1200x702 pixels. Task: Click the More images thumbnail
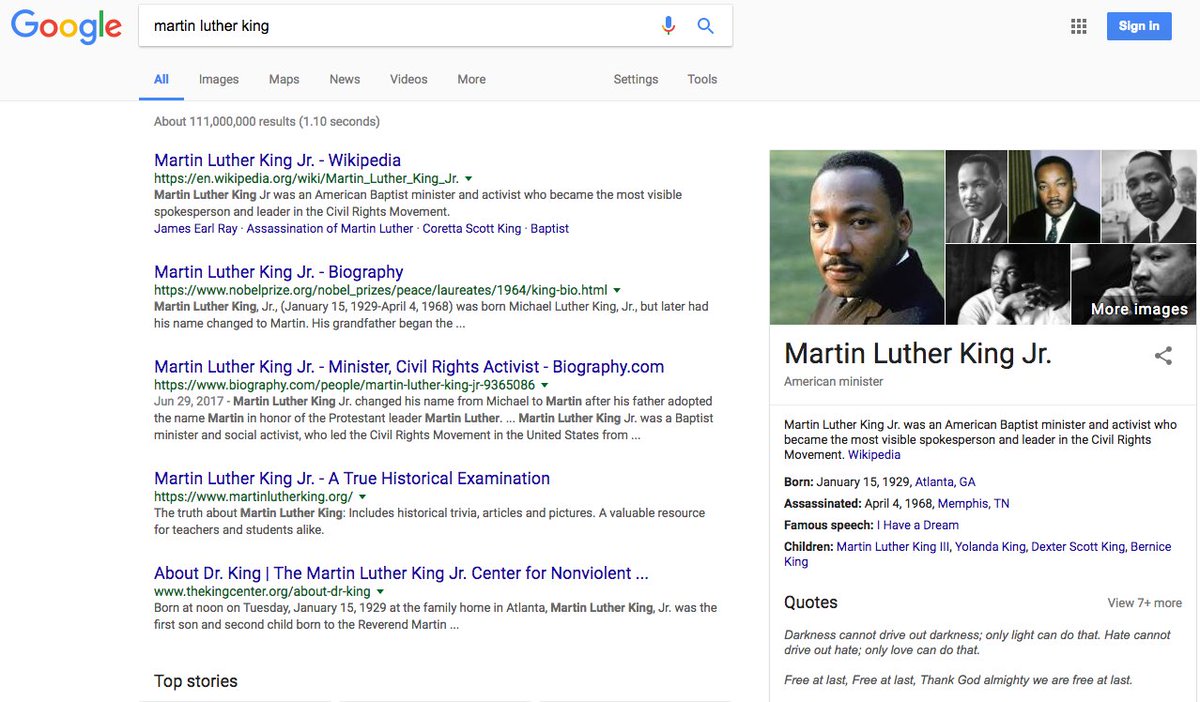pos(1133,285)
